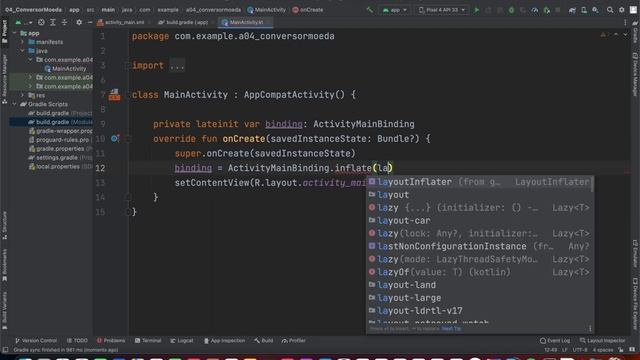Open the Build Variants side tab
Image resolution: width=640 pixels, height=360 pixels.
[x=4, y=311]
